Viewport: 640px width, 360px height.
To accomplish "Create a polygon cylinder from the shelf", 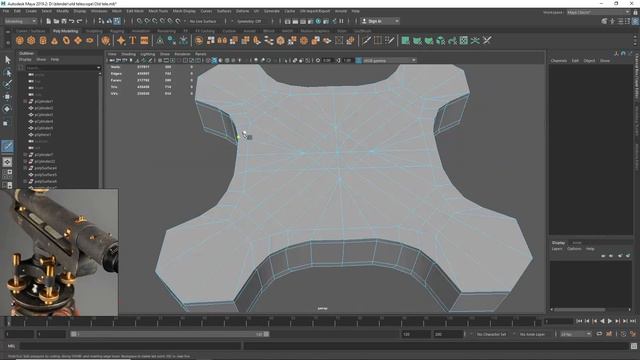I will 43,40.
